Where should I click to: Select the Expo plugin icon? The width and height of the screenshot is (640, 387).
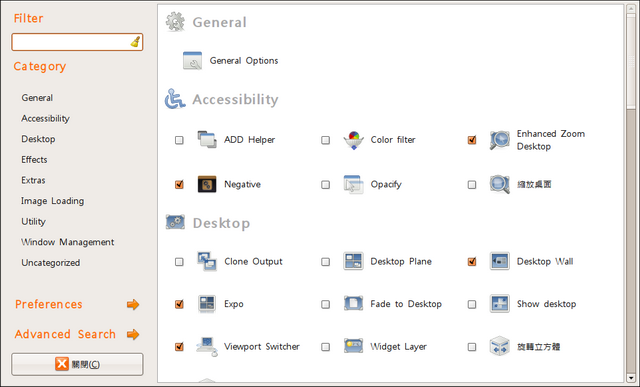[207, 304]
